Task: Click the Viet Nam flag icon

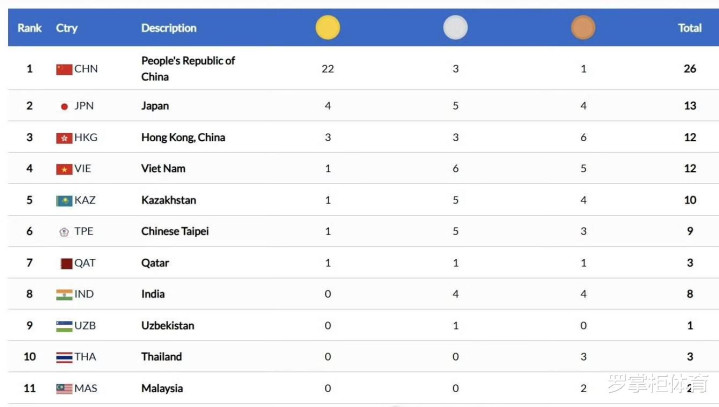Action: click(64, 169)
